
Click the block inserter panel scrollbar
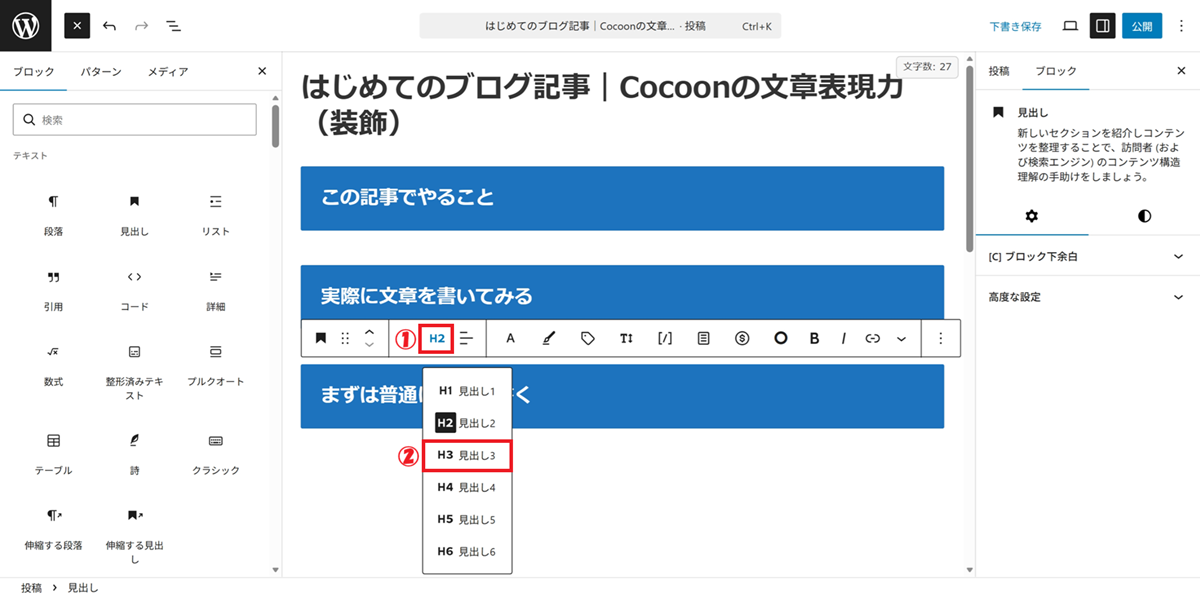(x=275, y=125)
